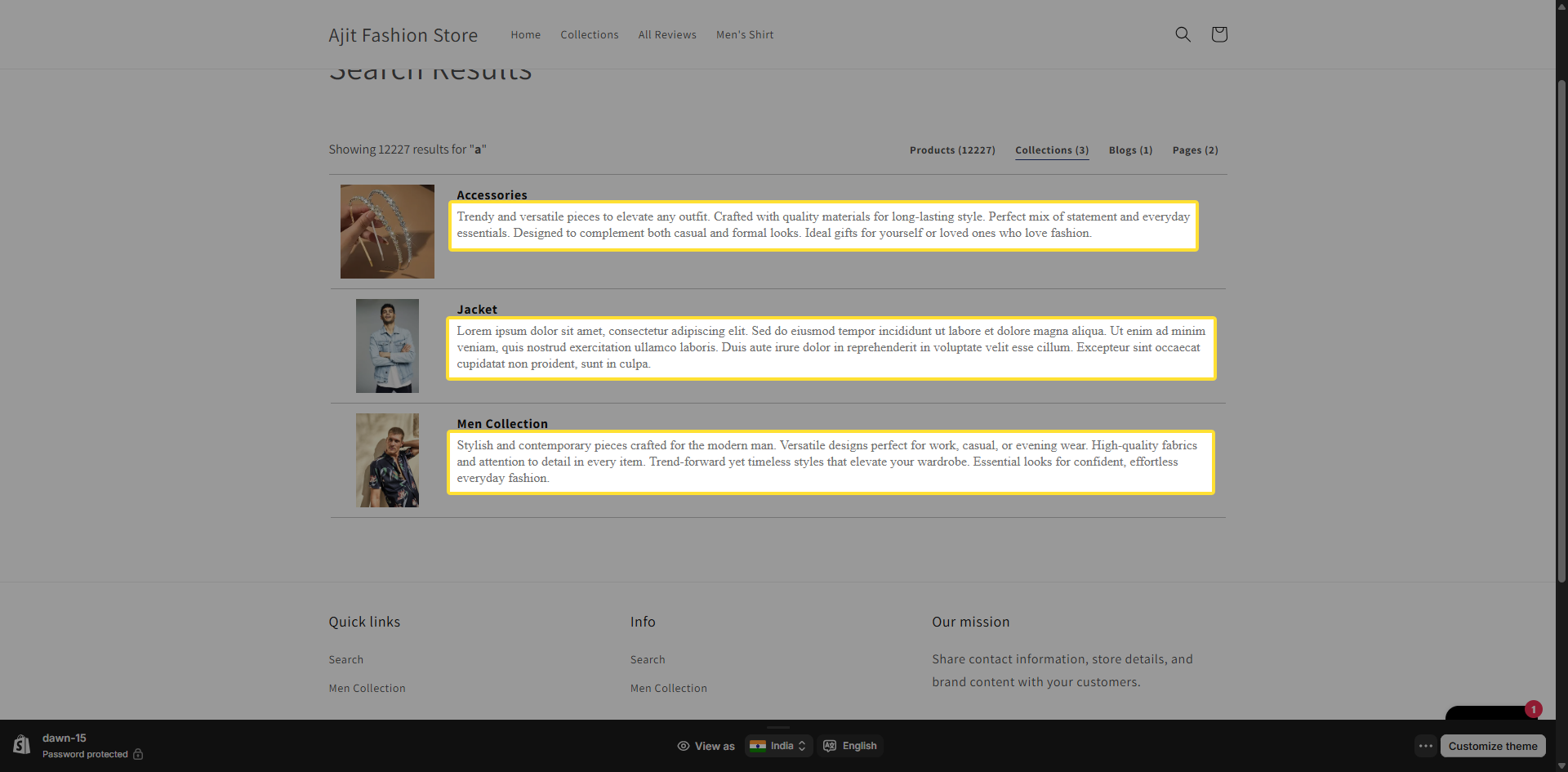
Task: Open the Accessories collection thumbnail
Action: (x=387, y=231)
